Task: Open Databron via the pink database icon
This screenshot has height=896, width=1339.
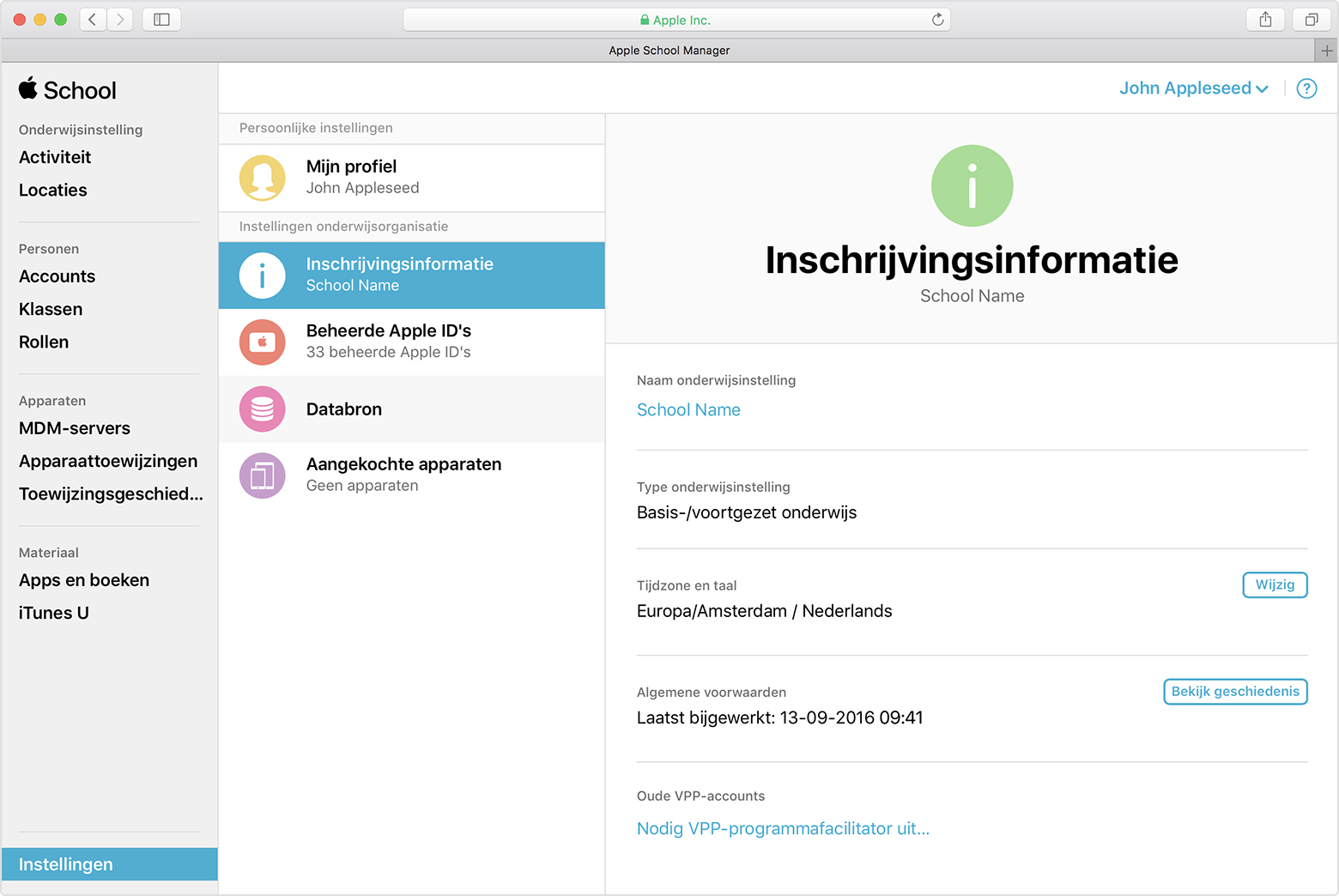Action: [x=263, y=409]
